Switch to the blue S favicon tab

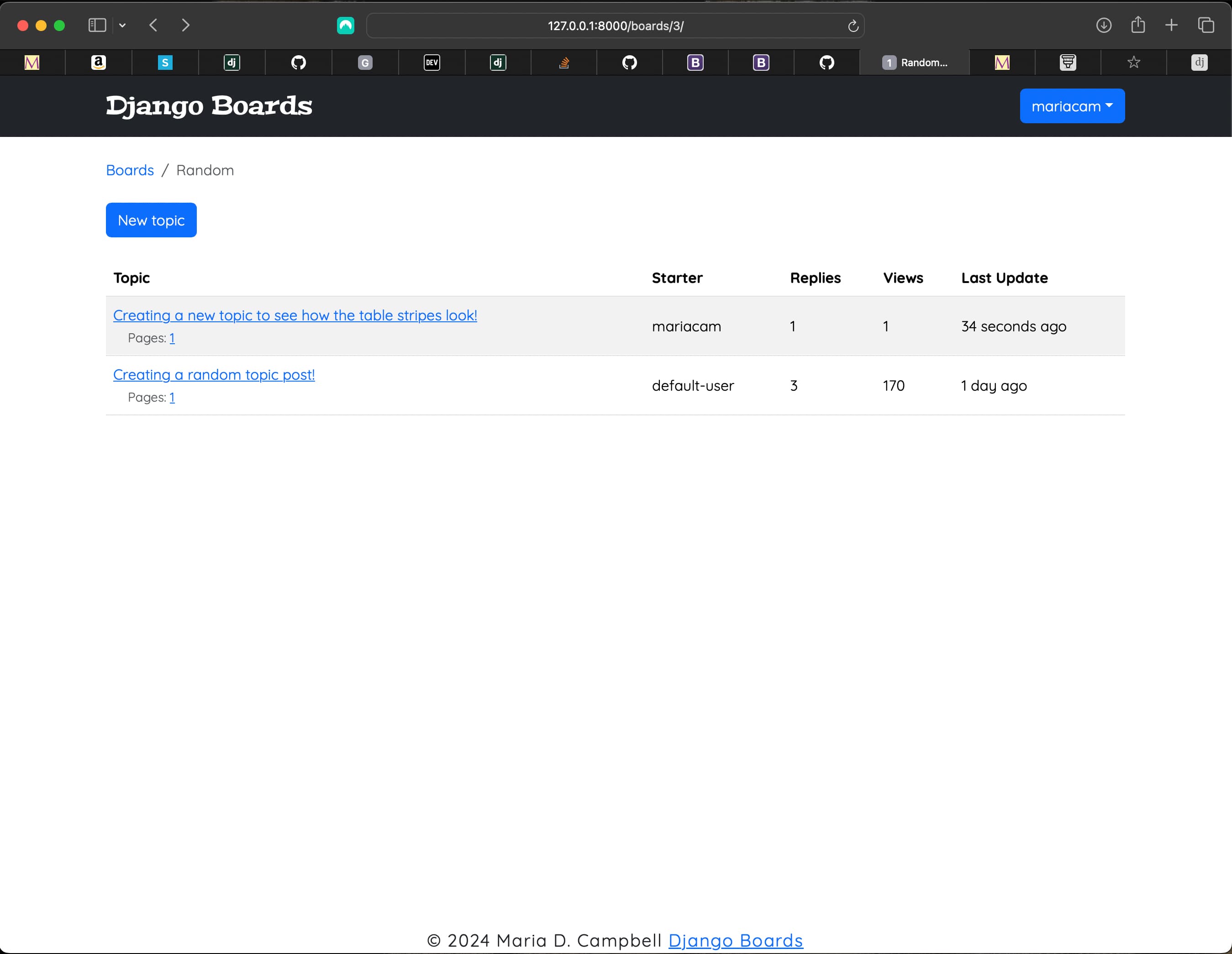[x=165, y=63]
